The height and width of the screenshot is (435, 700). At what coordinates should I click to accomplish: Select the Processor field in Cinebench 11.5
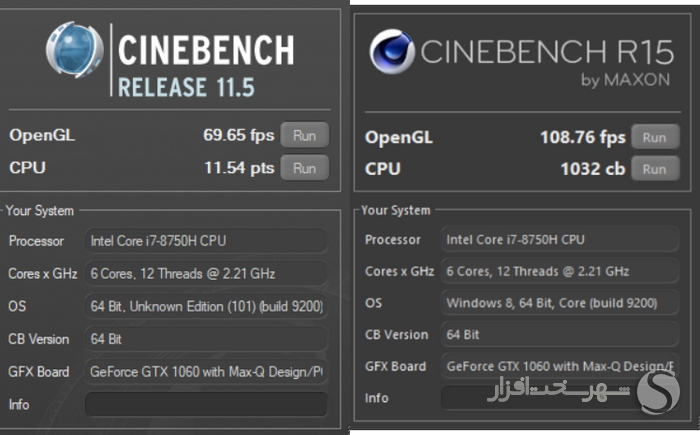[206, 241]
